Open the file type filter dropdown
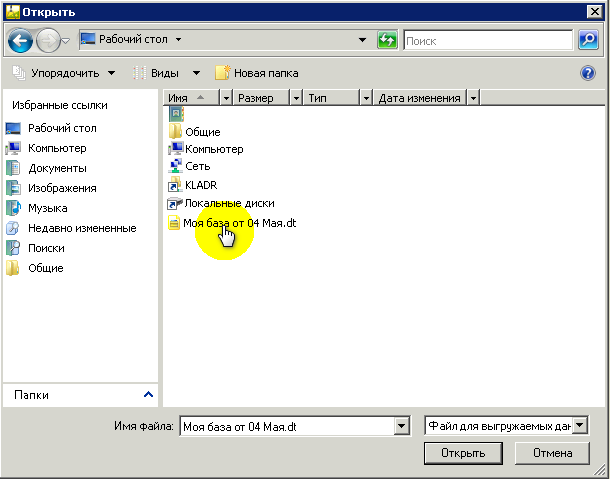 580,426
